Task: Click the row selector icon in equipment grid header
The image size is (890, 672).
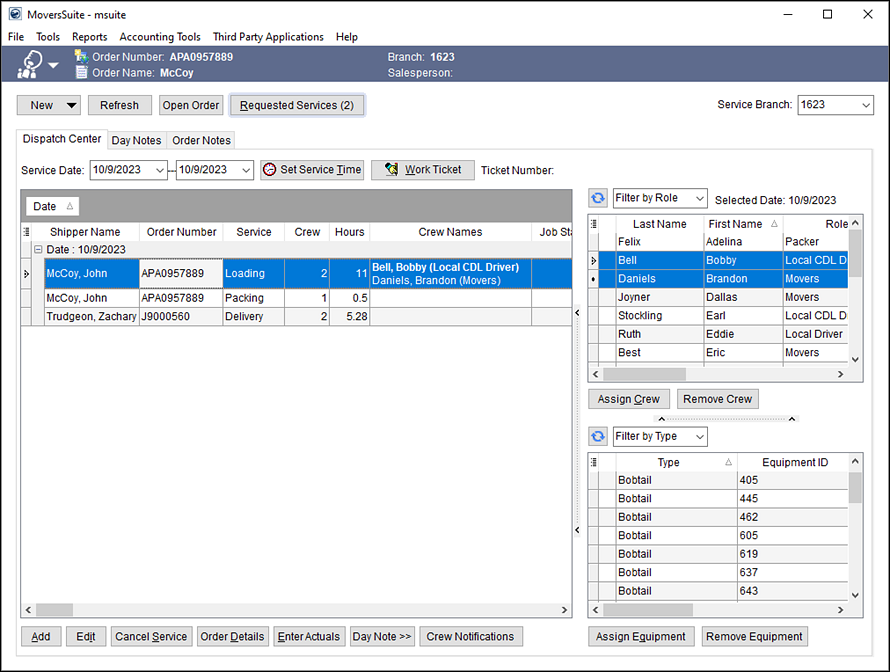Action: [593, 461]
